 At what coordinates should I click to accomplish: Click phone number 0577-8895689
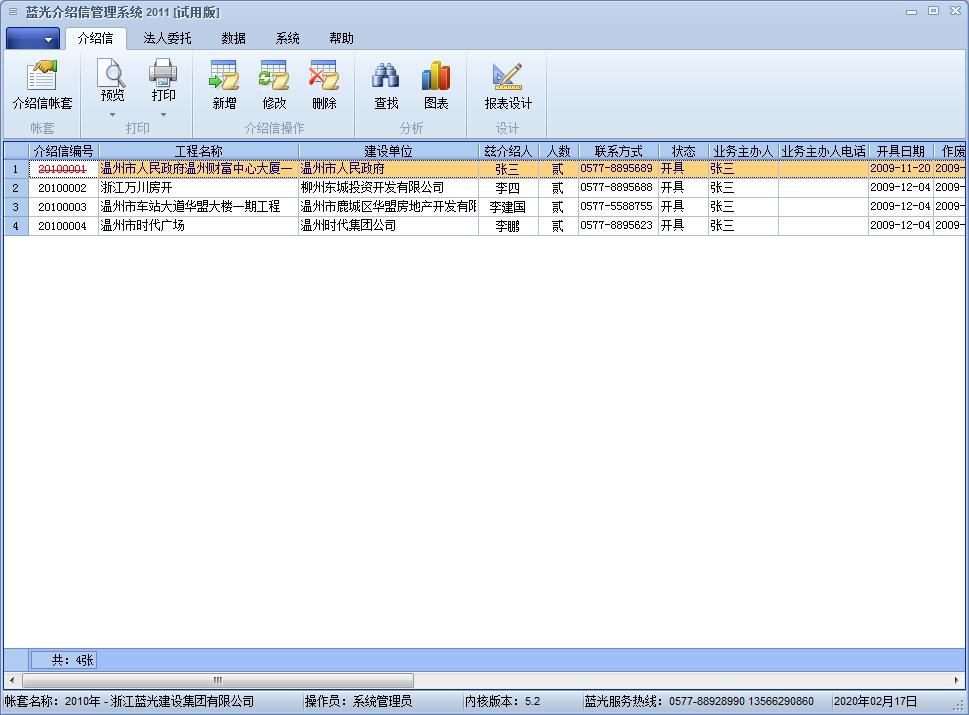(616, 168)
